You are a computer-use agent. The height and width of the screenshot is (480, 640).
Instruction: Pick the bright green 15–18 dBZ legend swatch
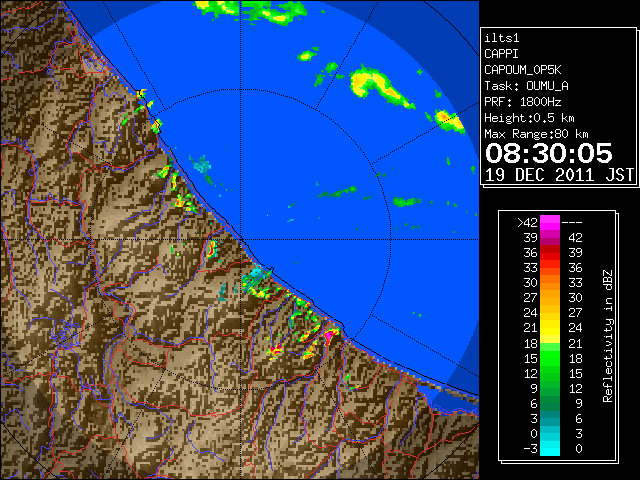pos(550,358)
